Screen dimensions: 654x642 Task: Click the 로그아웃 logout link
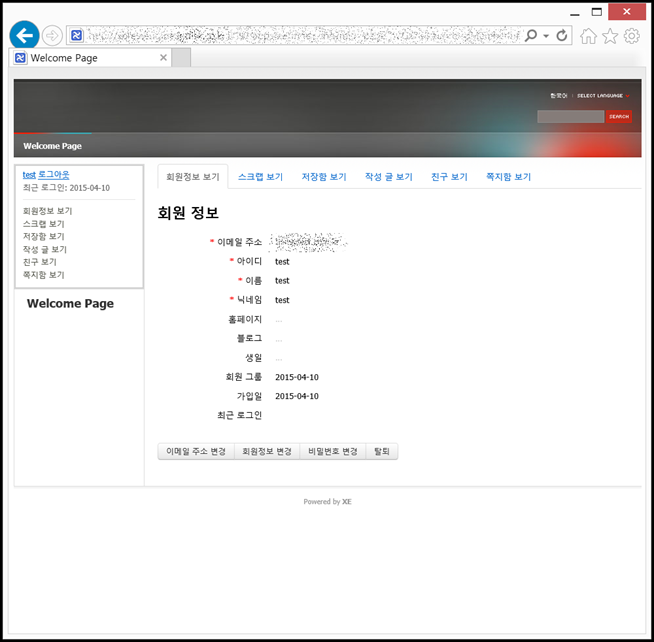coord(54,174)
